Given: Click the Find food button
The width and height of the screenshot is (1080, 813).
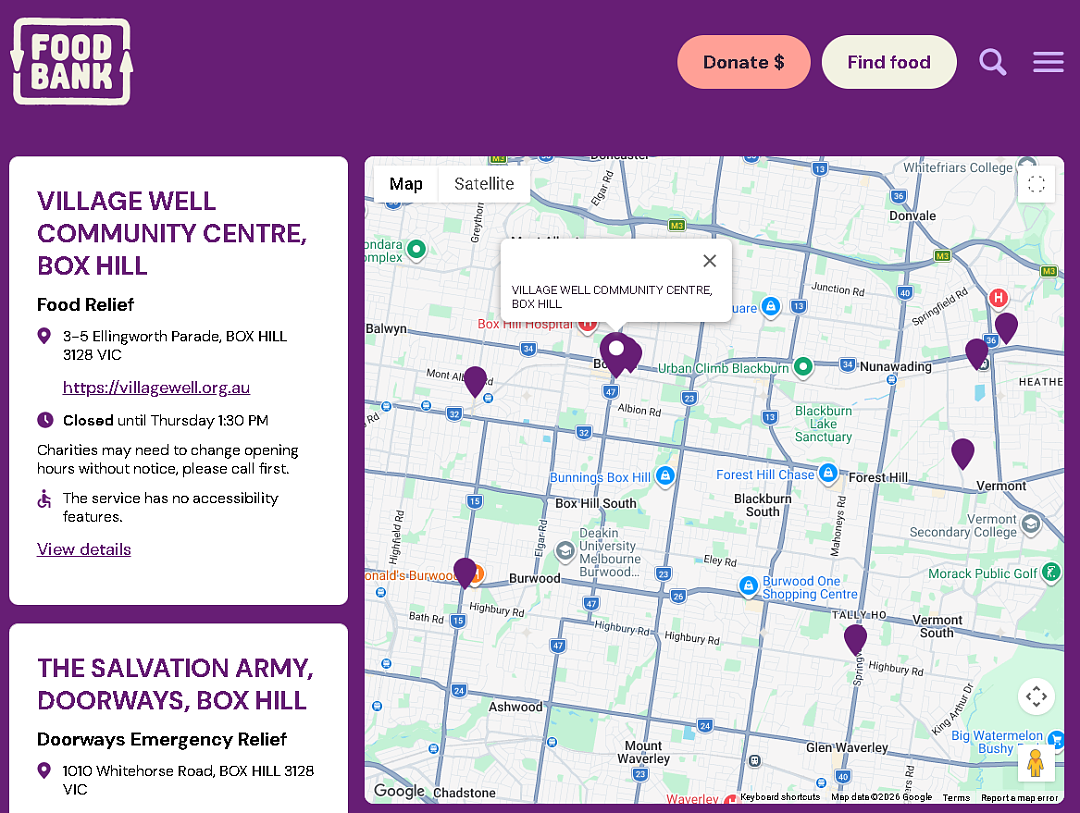Looking at the screenshot, I should tap(889, 62).
